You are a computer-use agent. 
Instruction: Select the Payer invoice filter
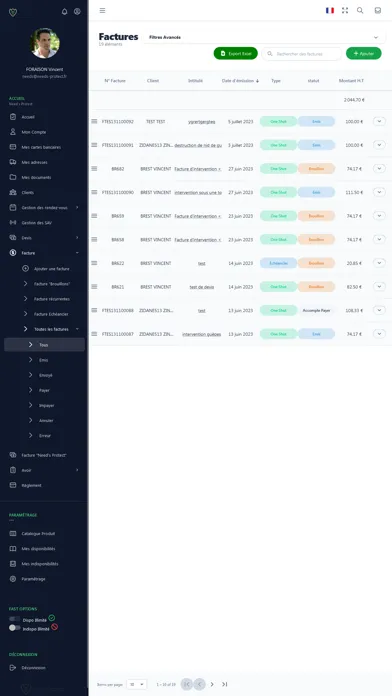click(x=44, y=390)
